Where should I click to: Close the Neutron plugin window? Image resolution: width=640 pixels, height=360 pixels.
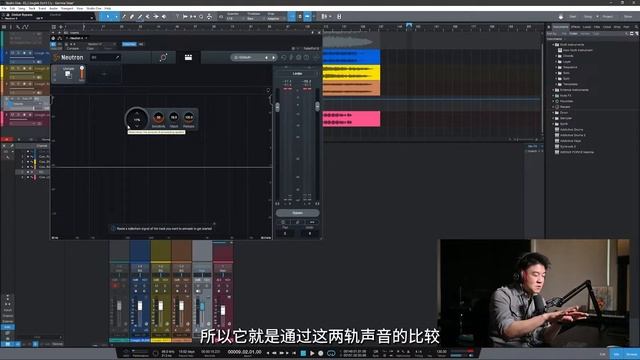coord(319,33)
